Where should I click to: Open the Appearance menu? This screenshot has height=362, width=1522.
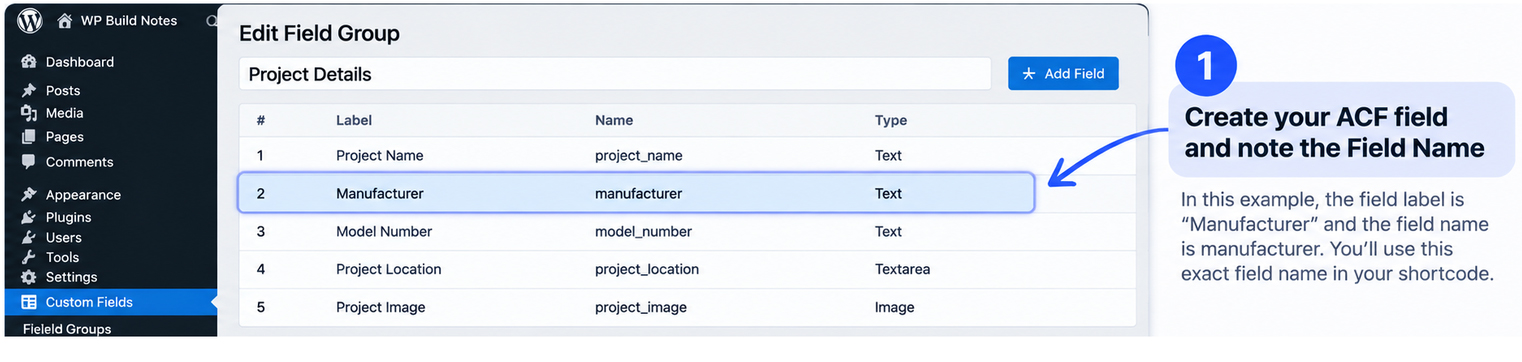[83, 195]
